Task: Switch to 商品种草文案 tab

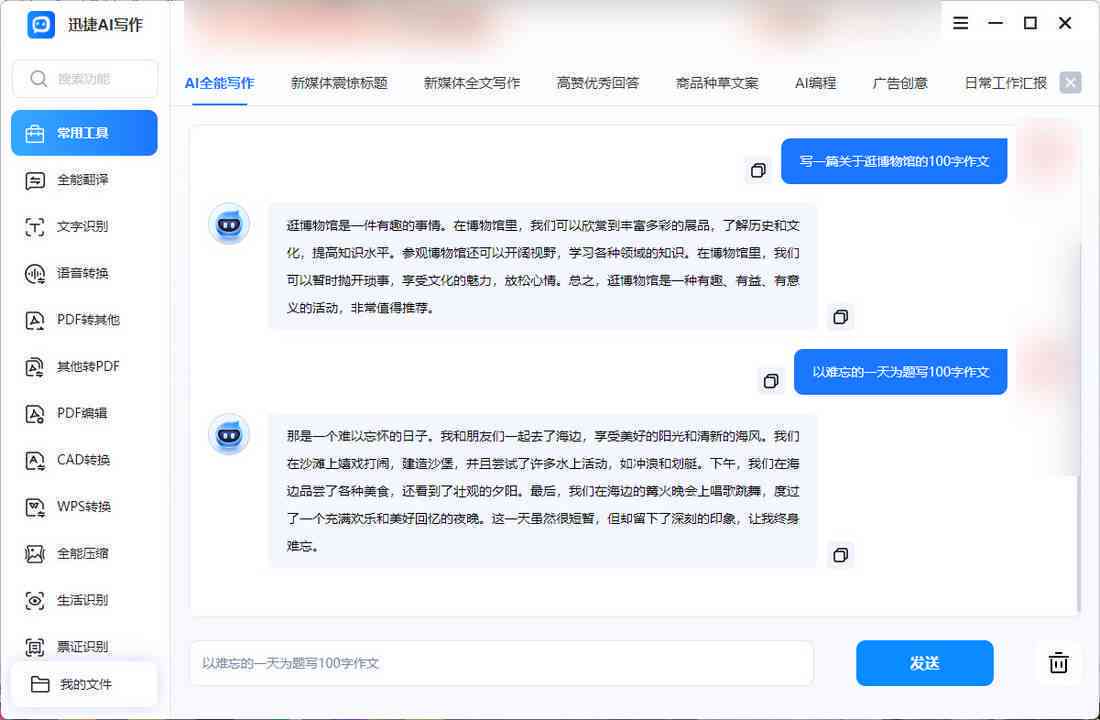Action: 718,83
